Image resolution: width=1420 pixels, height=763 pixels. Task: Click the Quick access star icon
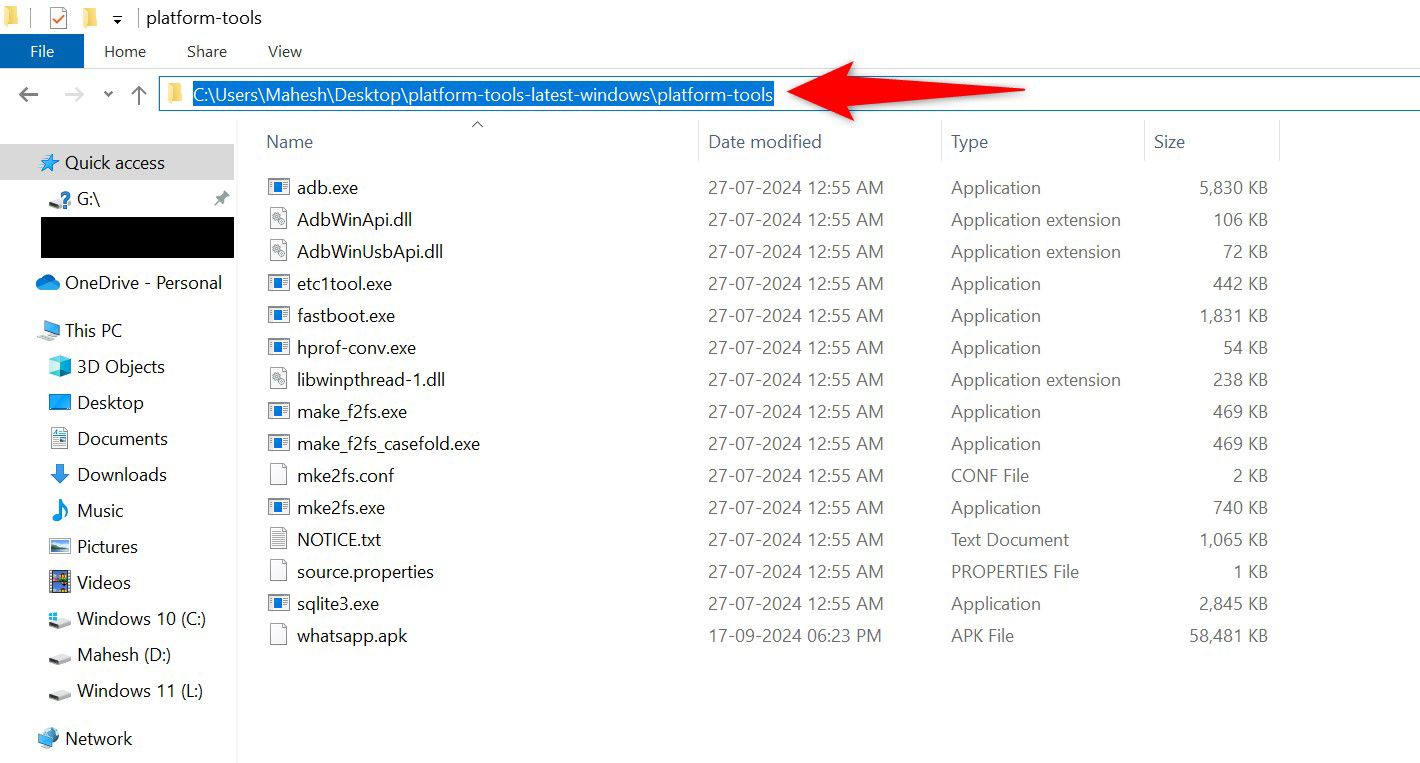[49, 163]
